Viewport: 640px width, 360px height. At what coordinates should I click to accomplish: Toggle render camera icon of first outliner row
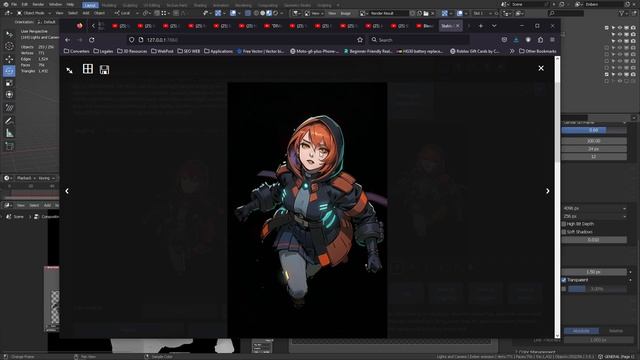tap(633, 28)
